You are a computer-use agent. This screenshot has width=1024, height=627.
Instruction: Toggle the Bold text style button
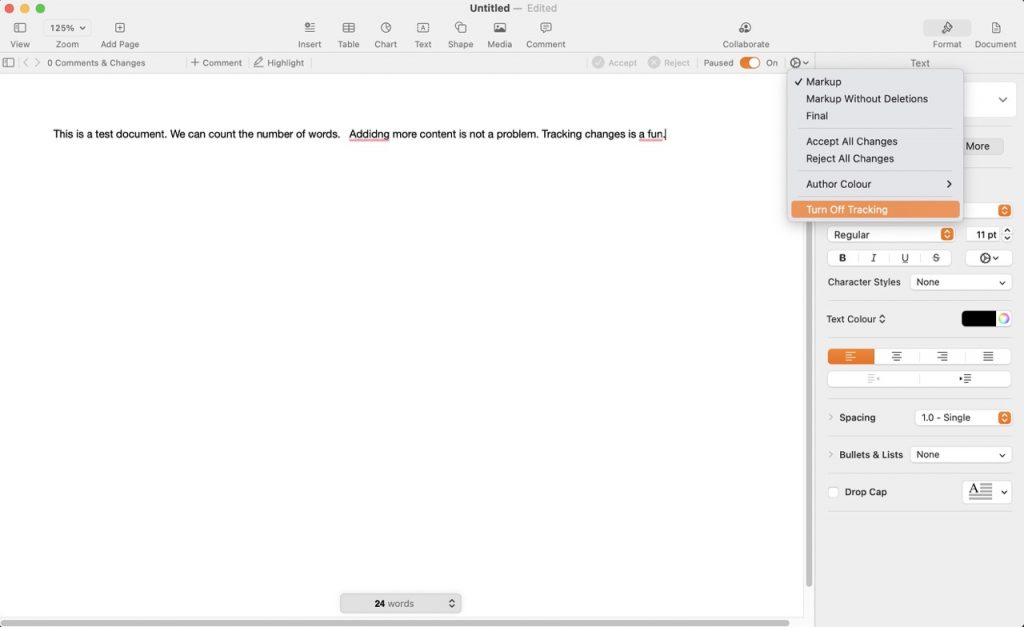tap(842, 258)
